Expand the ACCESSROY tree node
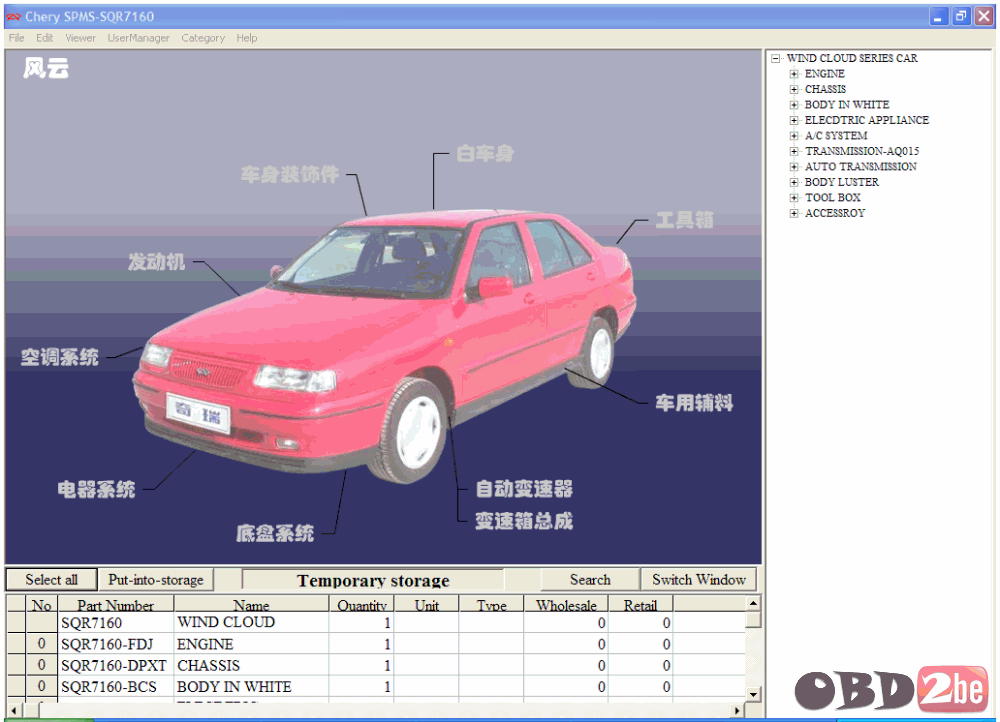 794,213
